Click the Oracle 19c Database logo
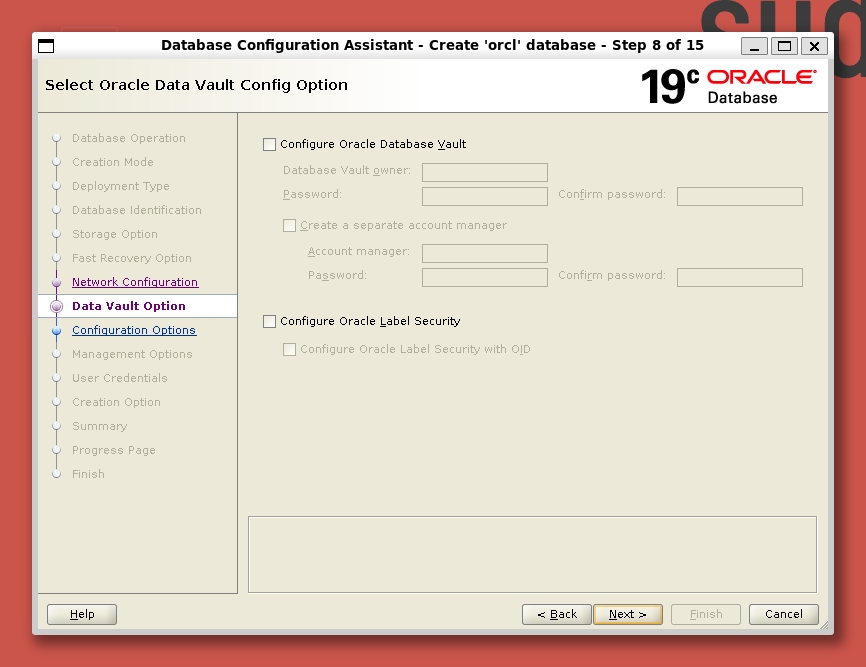 [x=728, y=86]
